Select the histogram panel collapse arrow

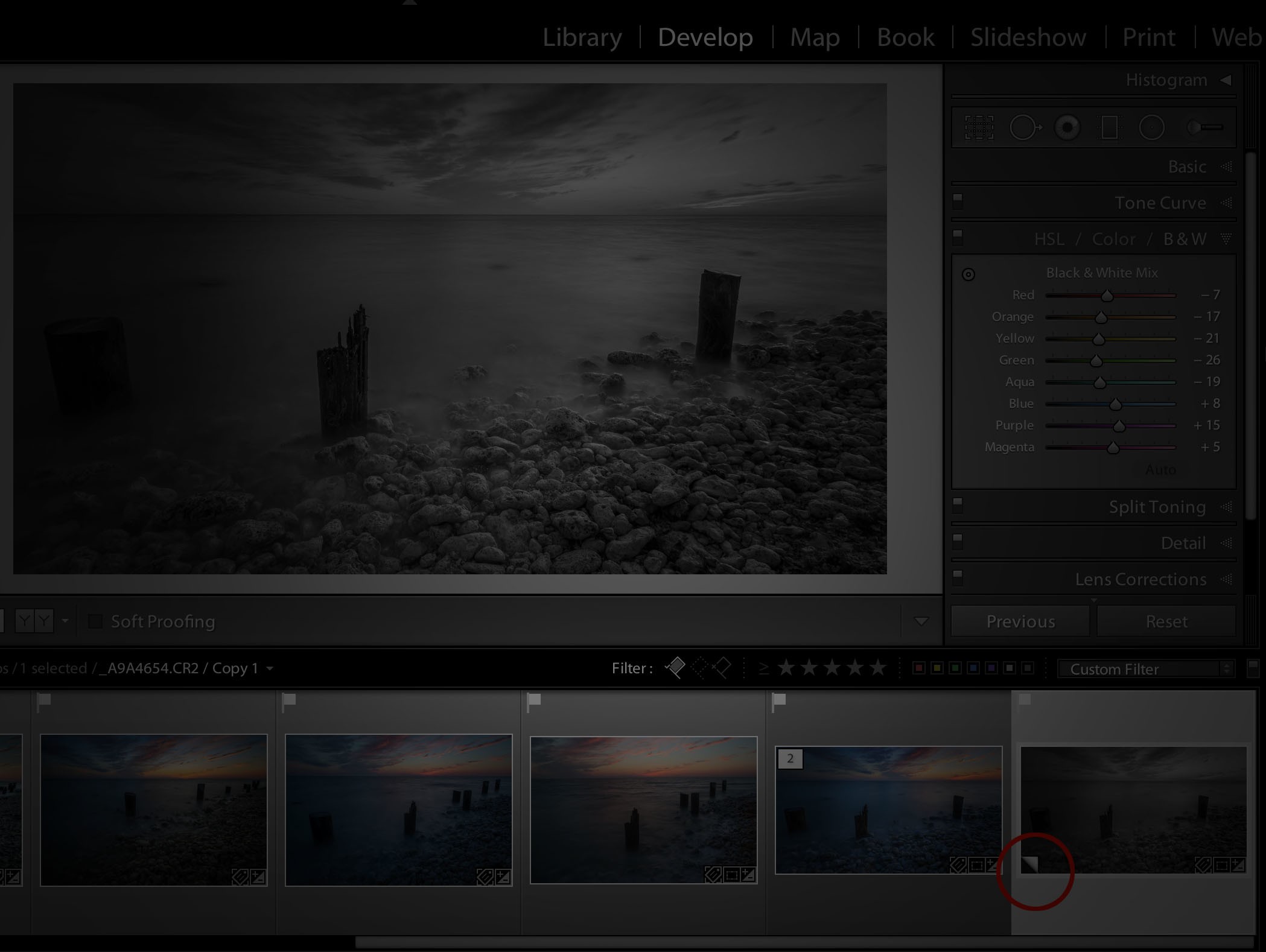(1225, 80)
